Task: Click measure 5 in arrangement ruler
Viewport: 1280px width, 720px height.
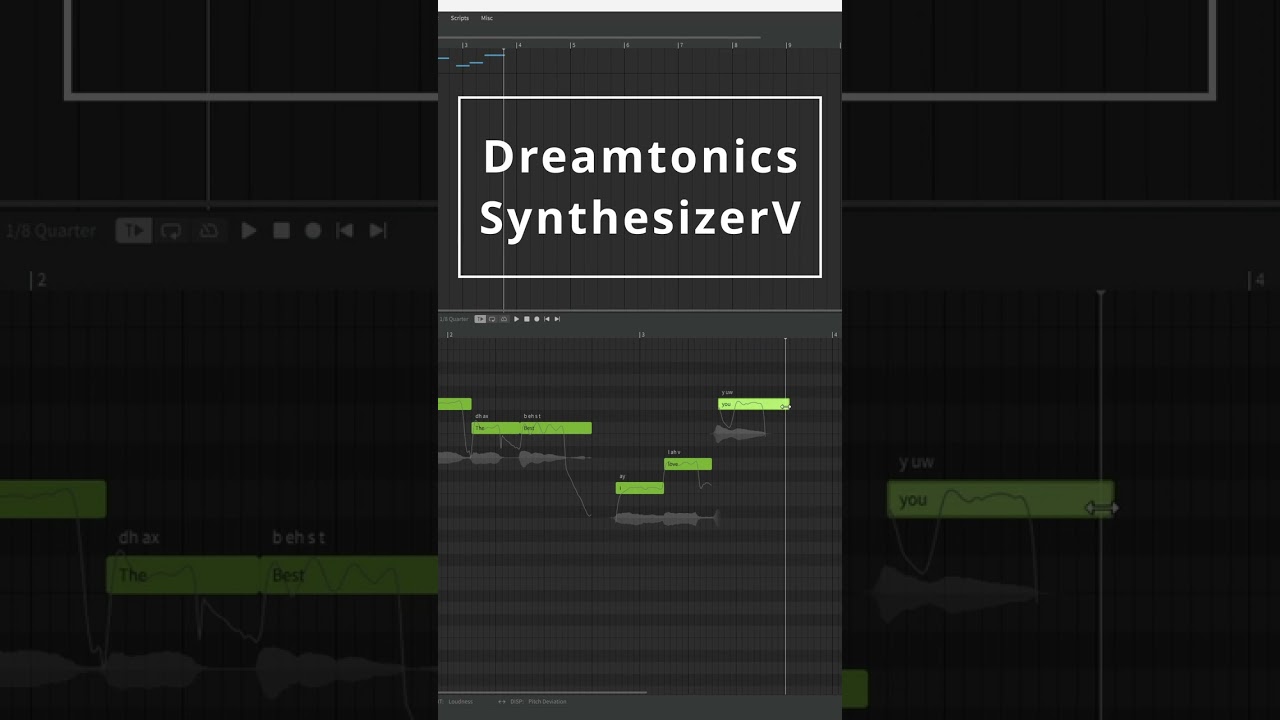Action: point(572,45)
